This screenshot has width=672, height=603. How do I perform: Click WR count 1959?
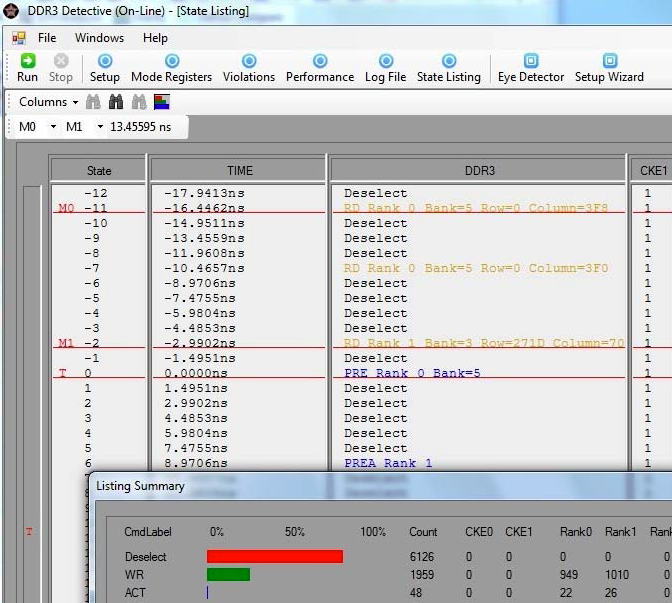(x=422, y=575)
